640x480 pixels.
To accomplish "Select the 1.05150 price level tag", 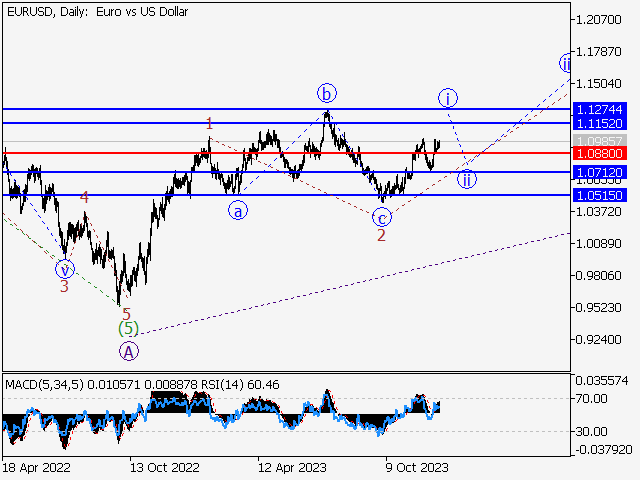I will point(600,195).
